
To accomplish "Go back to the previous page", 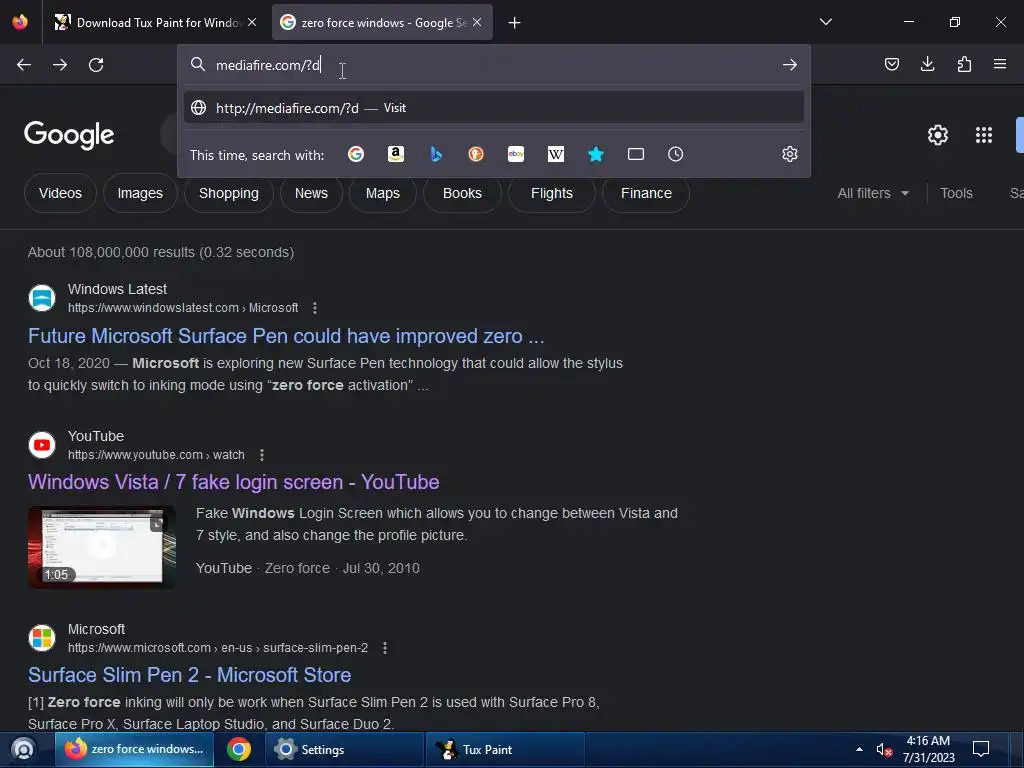I will point(24,65).
